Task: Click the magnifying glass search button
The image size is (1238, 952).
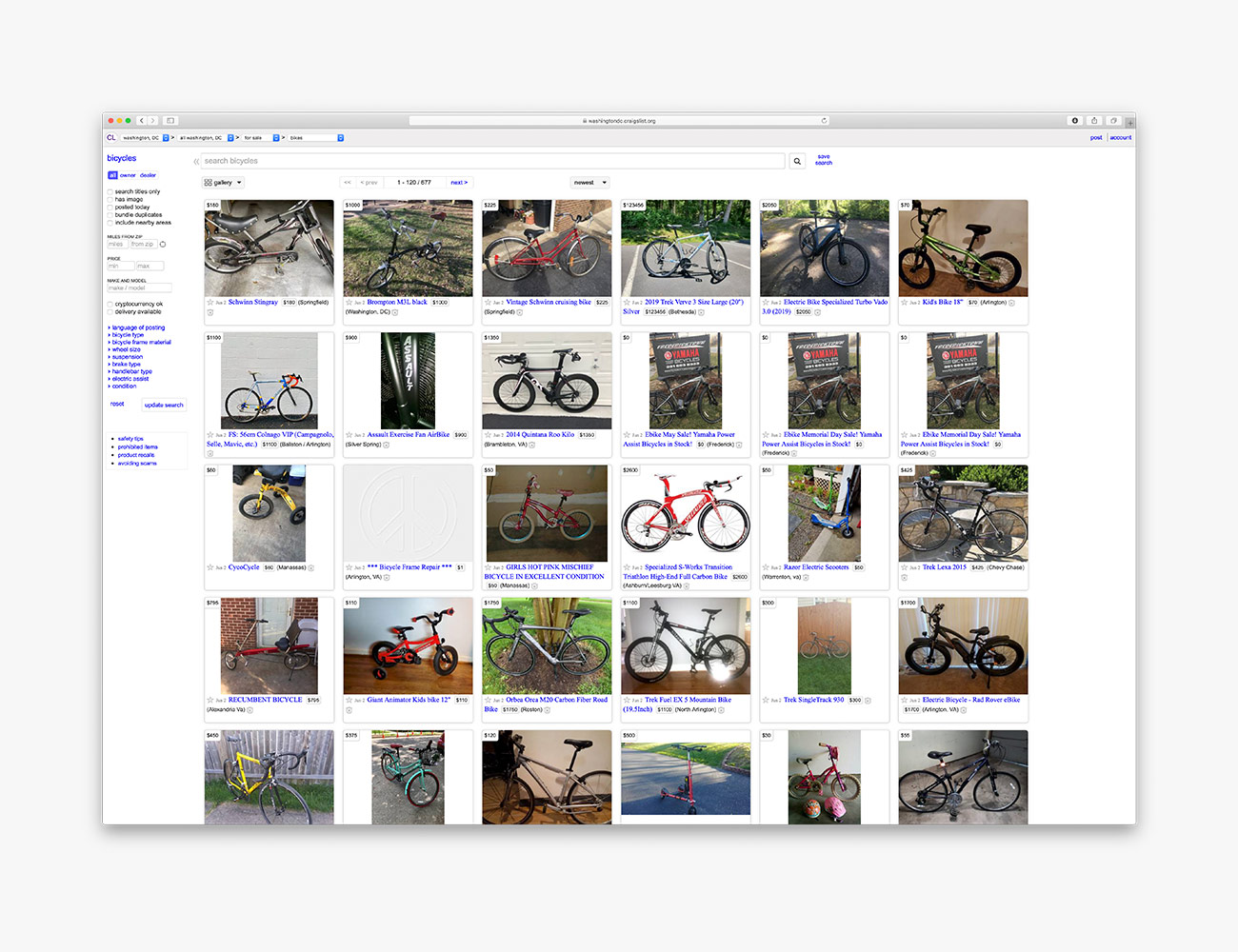Action: (x=797, y=161)
